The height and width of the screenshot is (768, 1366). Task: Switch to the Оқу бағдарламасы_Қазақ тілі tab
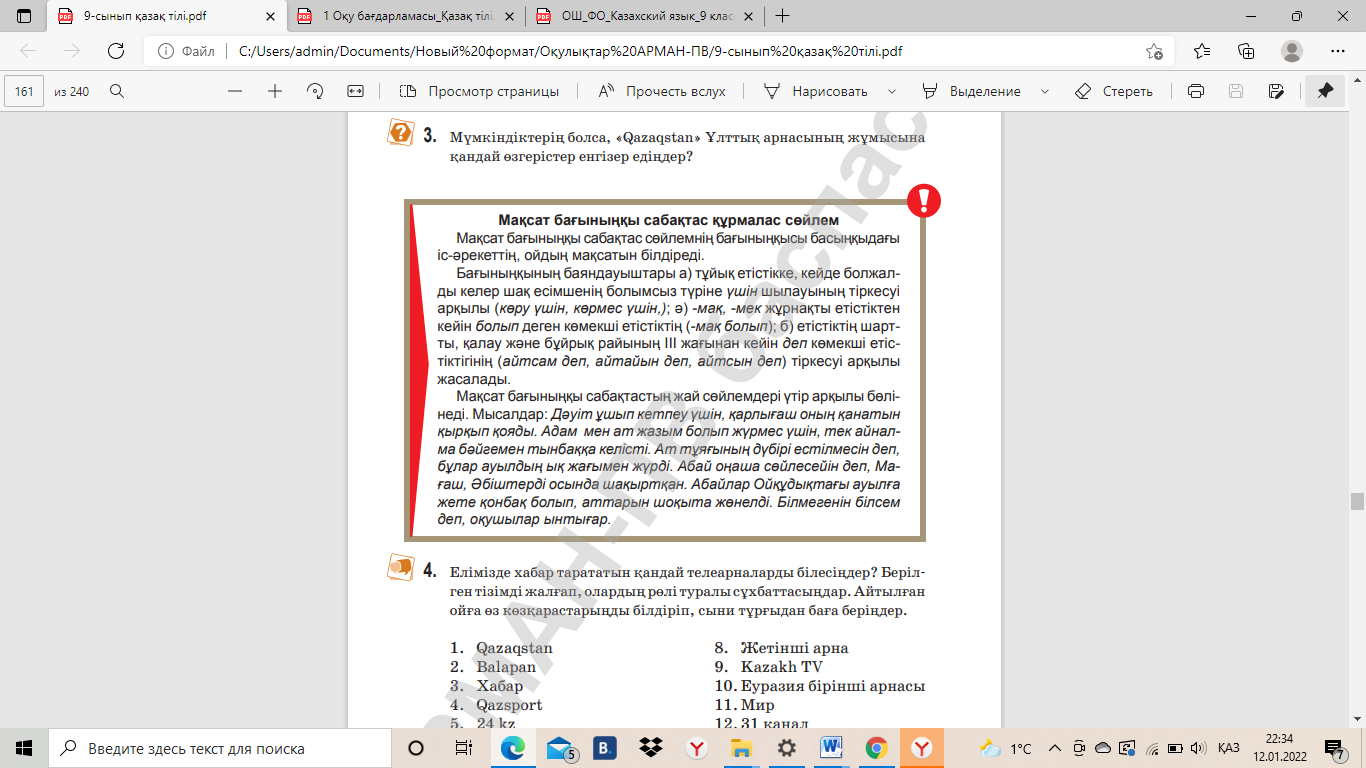pos(408,16)
